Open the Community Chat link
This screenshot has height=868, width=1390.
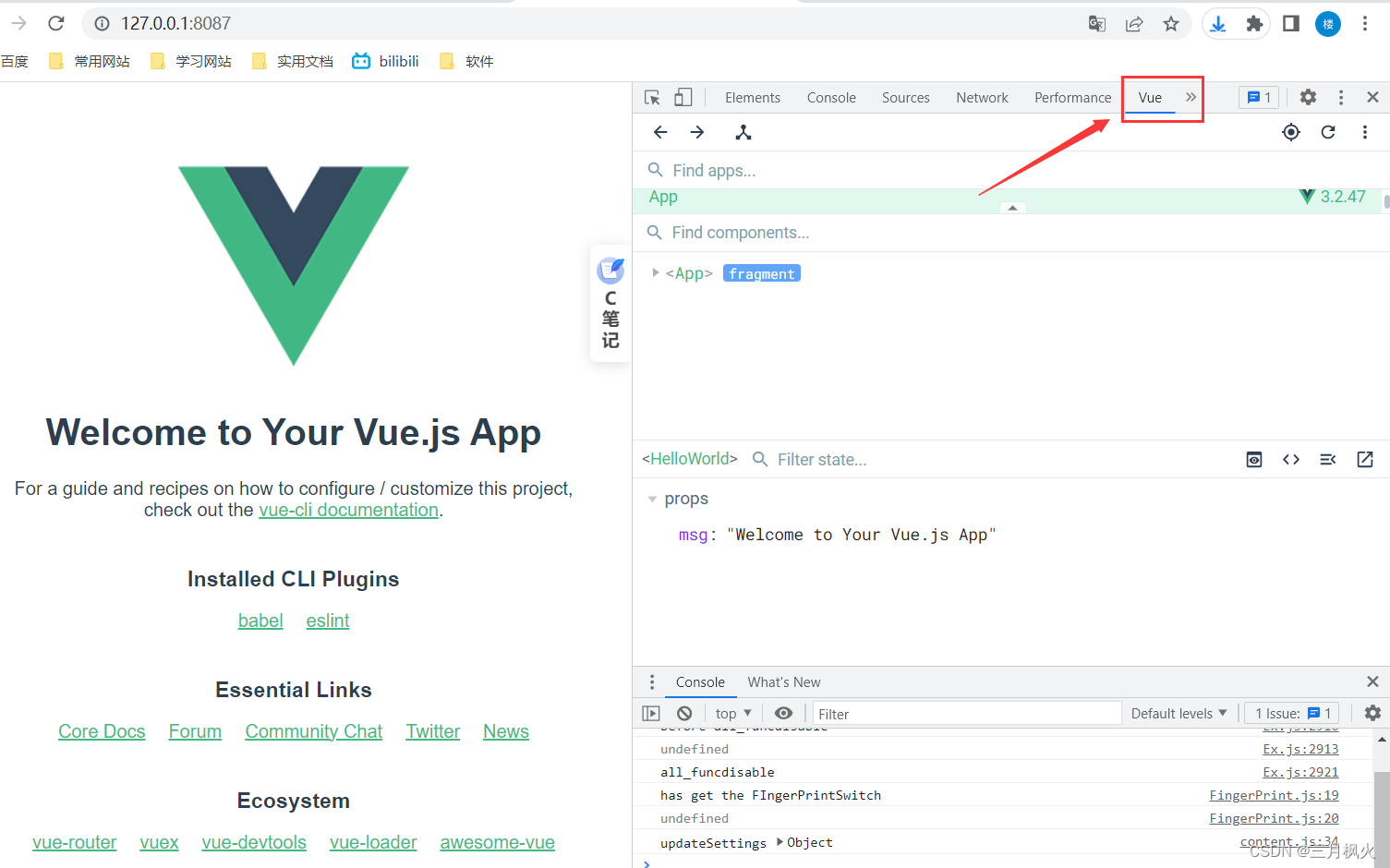(x=314, y=731)
